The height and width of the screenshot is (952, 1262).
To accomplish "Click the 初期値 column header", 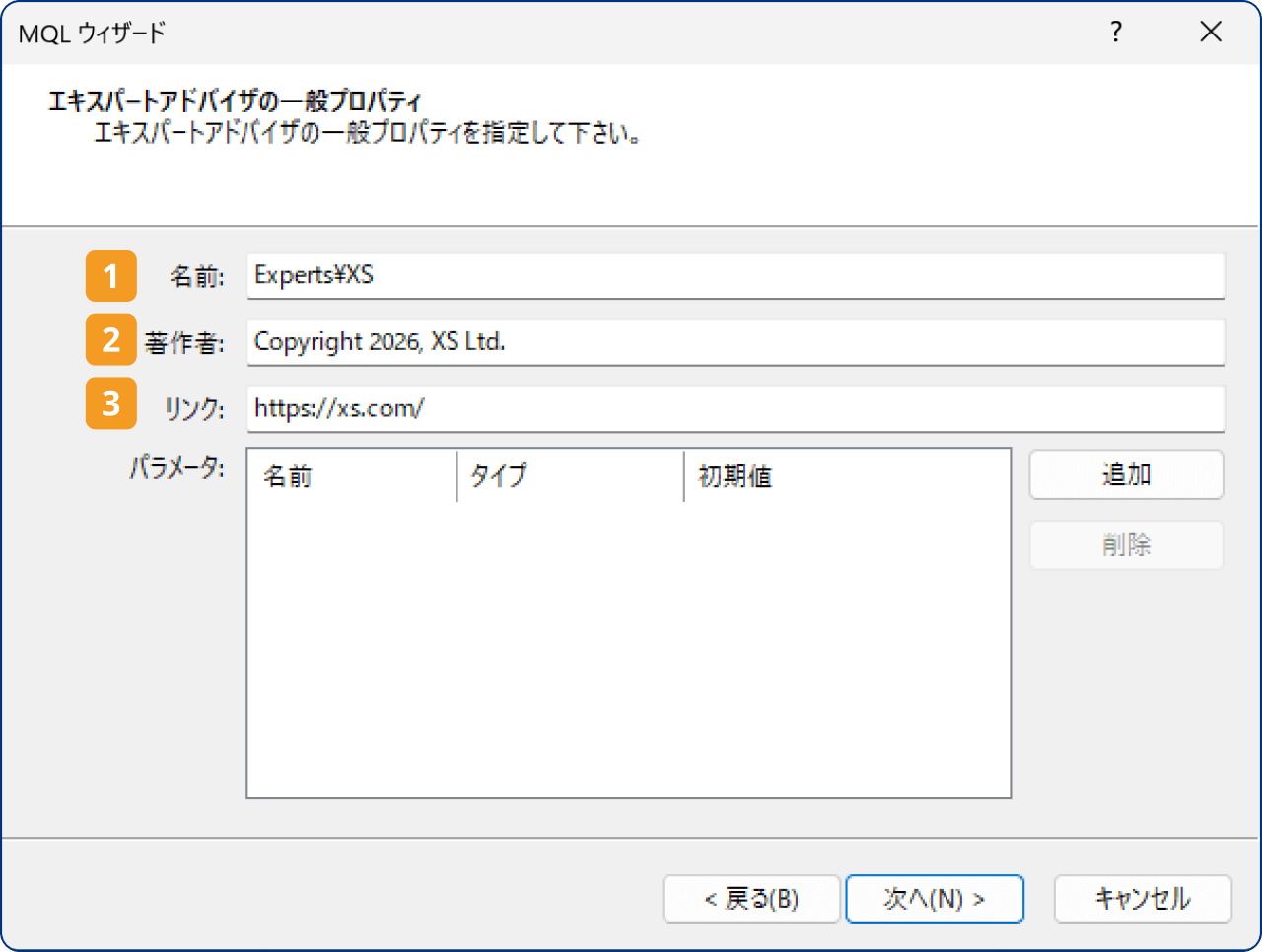I will (x=847, y=477).
